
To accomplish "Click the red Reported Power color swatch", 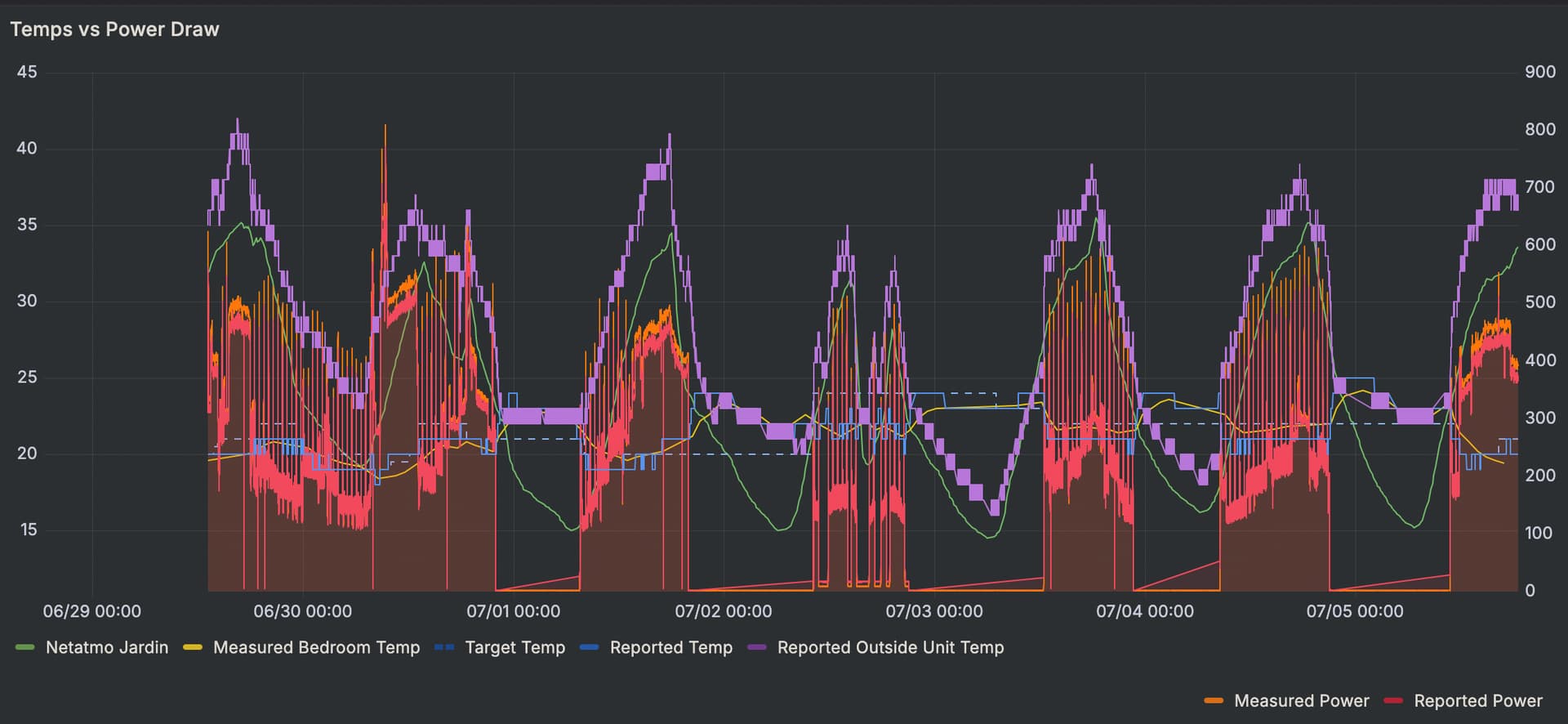I will coord(1393,700).
